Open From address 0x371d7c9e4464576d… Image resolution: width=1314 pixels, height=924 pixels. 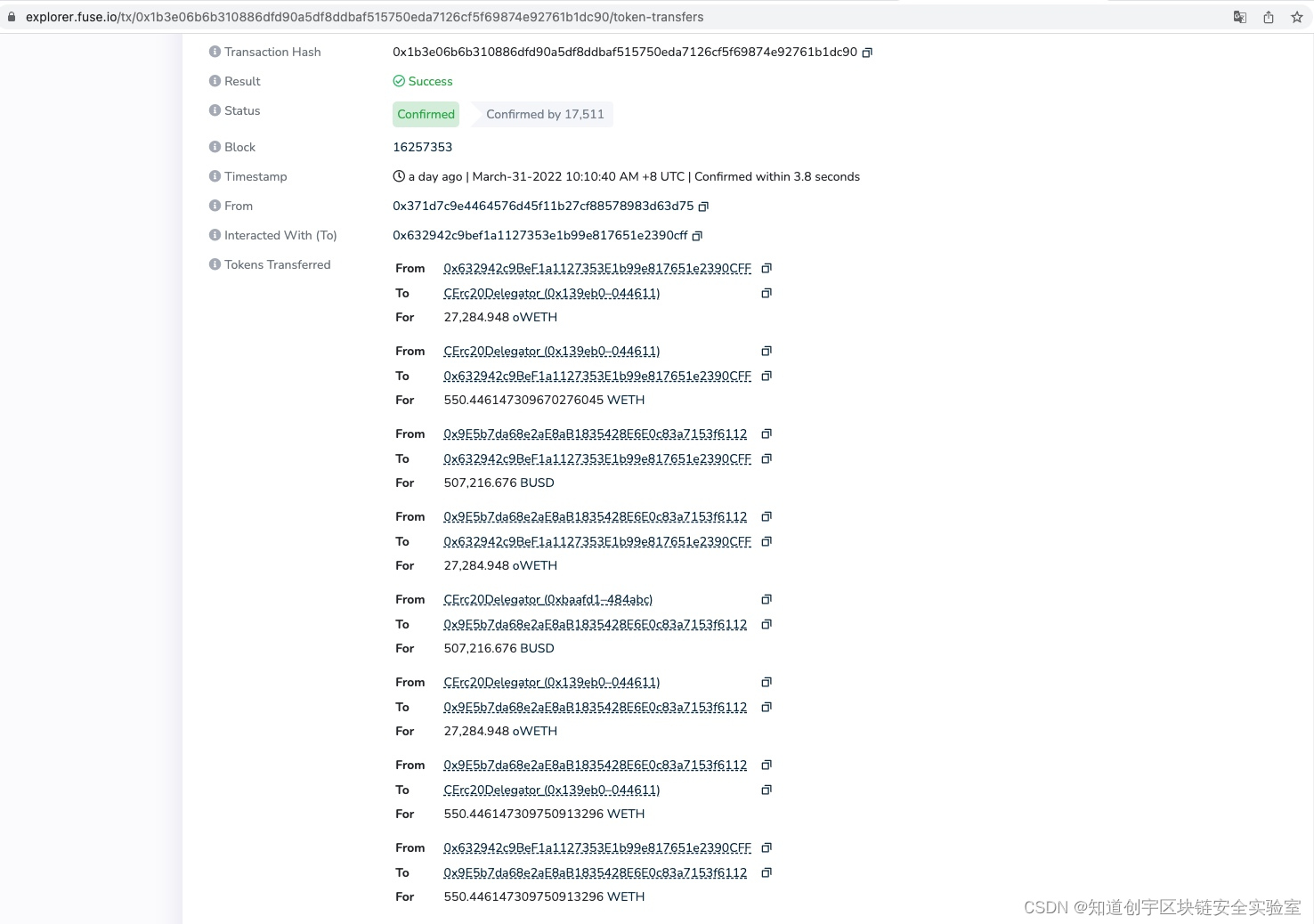pos(543,206)
